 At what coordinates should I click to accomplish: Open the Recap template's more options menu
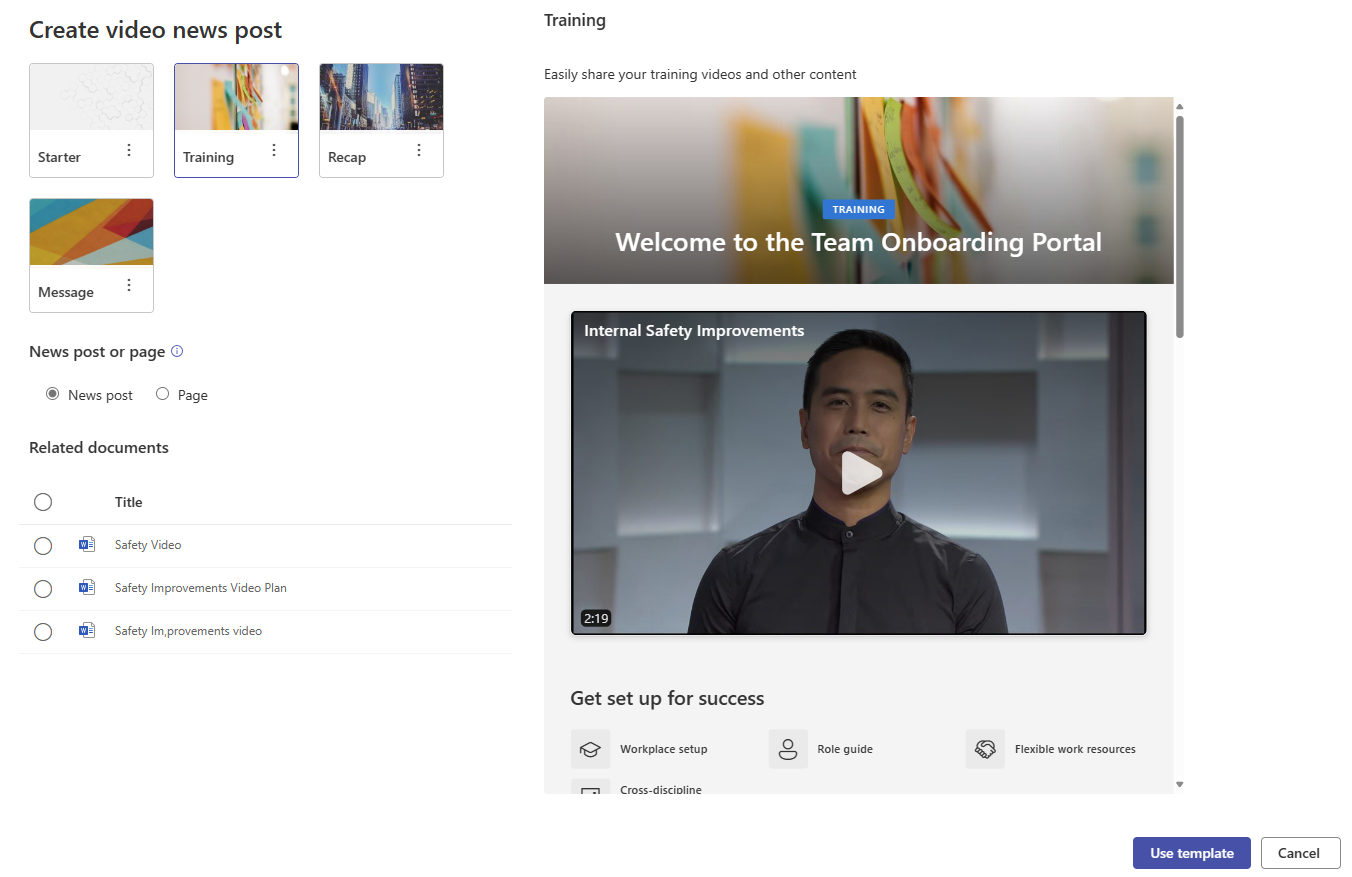coord(419,150)
